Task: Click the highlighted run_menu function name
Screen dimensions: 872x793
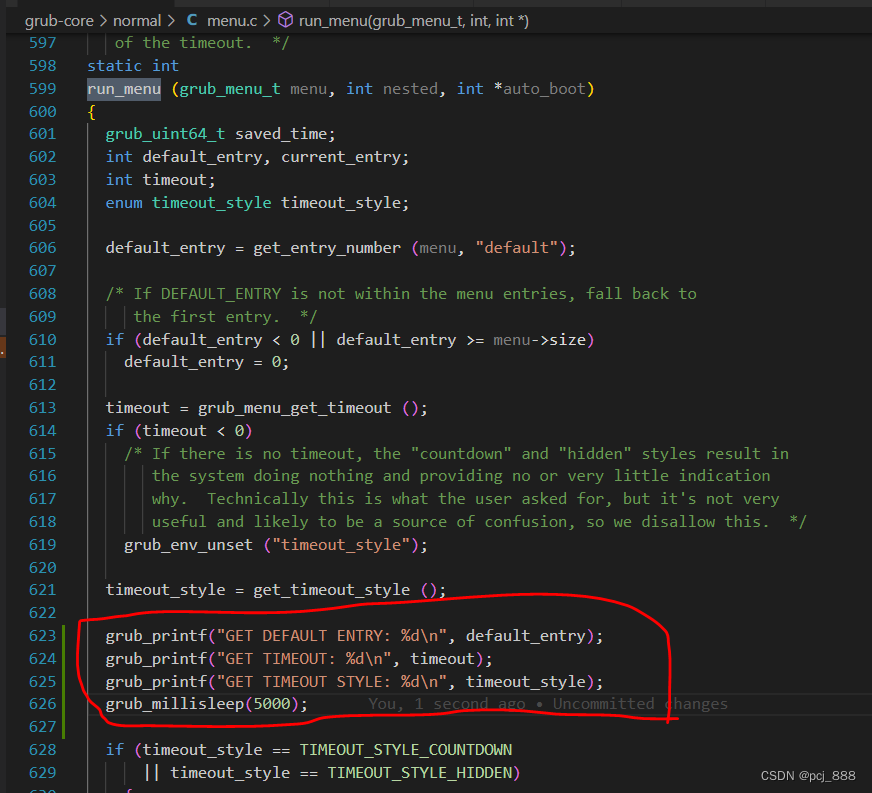Action: [x=123, y=88]
